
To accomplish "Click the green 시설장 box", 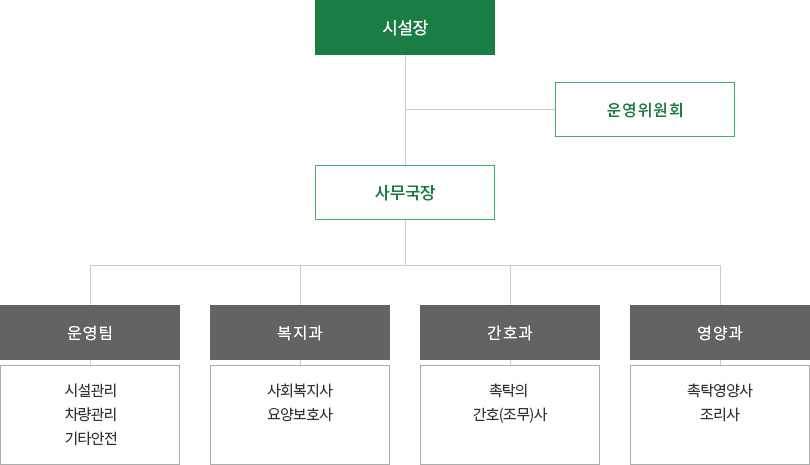I will (x=405, y=27).
